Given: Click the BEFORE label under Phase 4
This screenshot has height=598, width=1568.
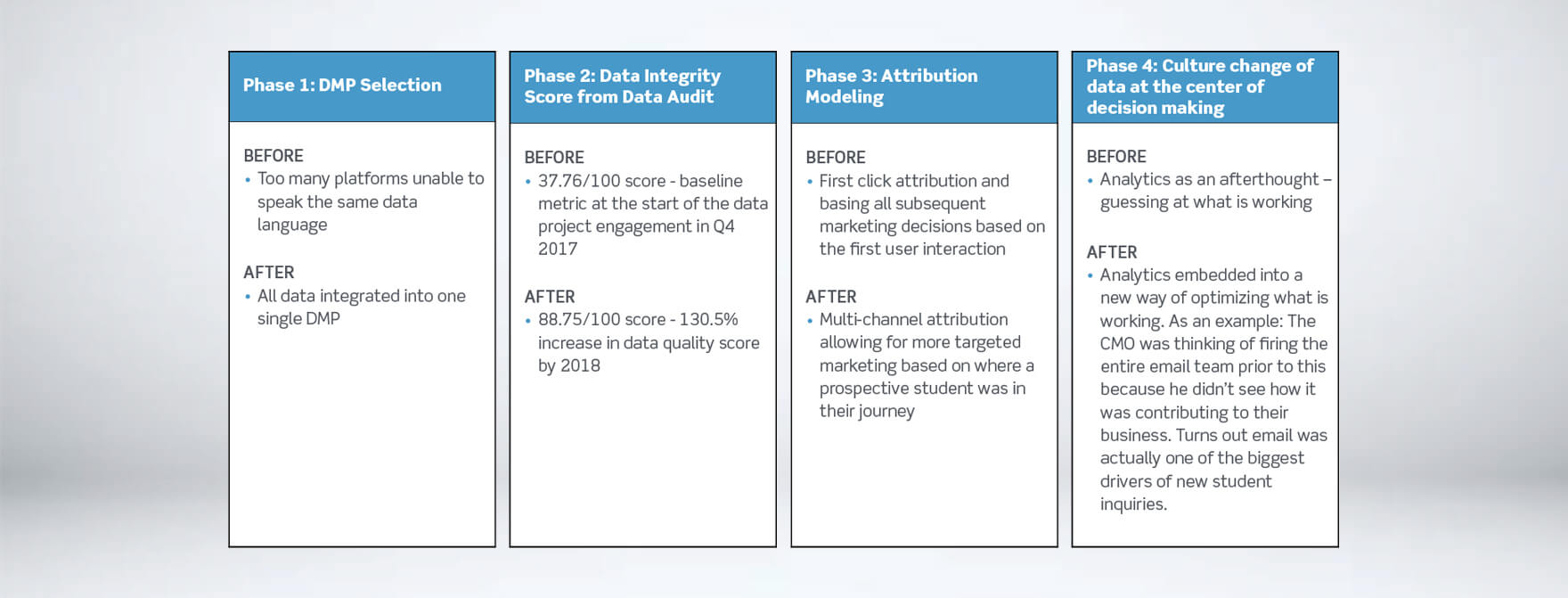Looking at the screenshot, I should [1115, 156].
